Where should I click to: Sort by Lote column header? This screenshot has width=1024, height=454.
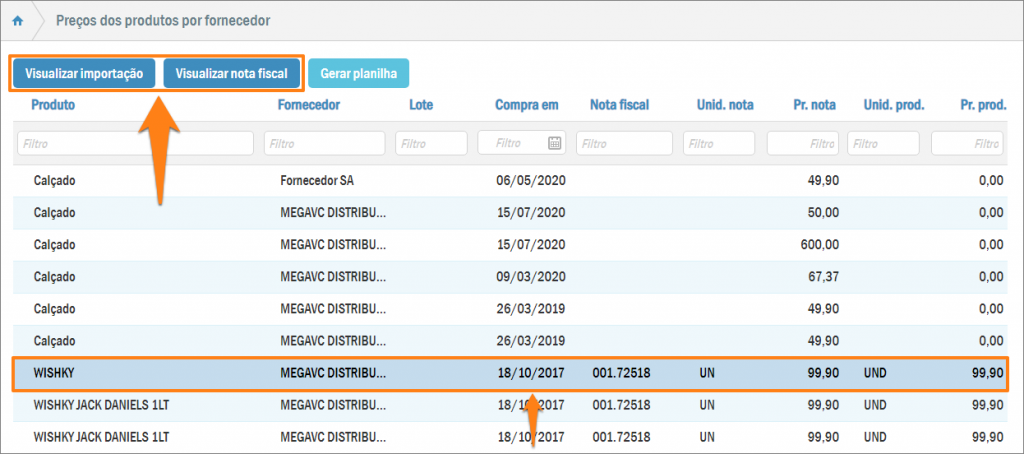[421, 105]
